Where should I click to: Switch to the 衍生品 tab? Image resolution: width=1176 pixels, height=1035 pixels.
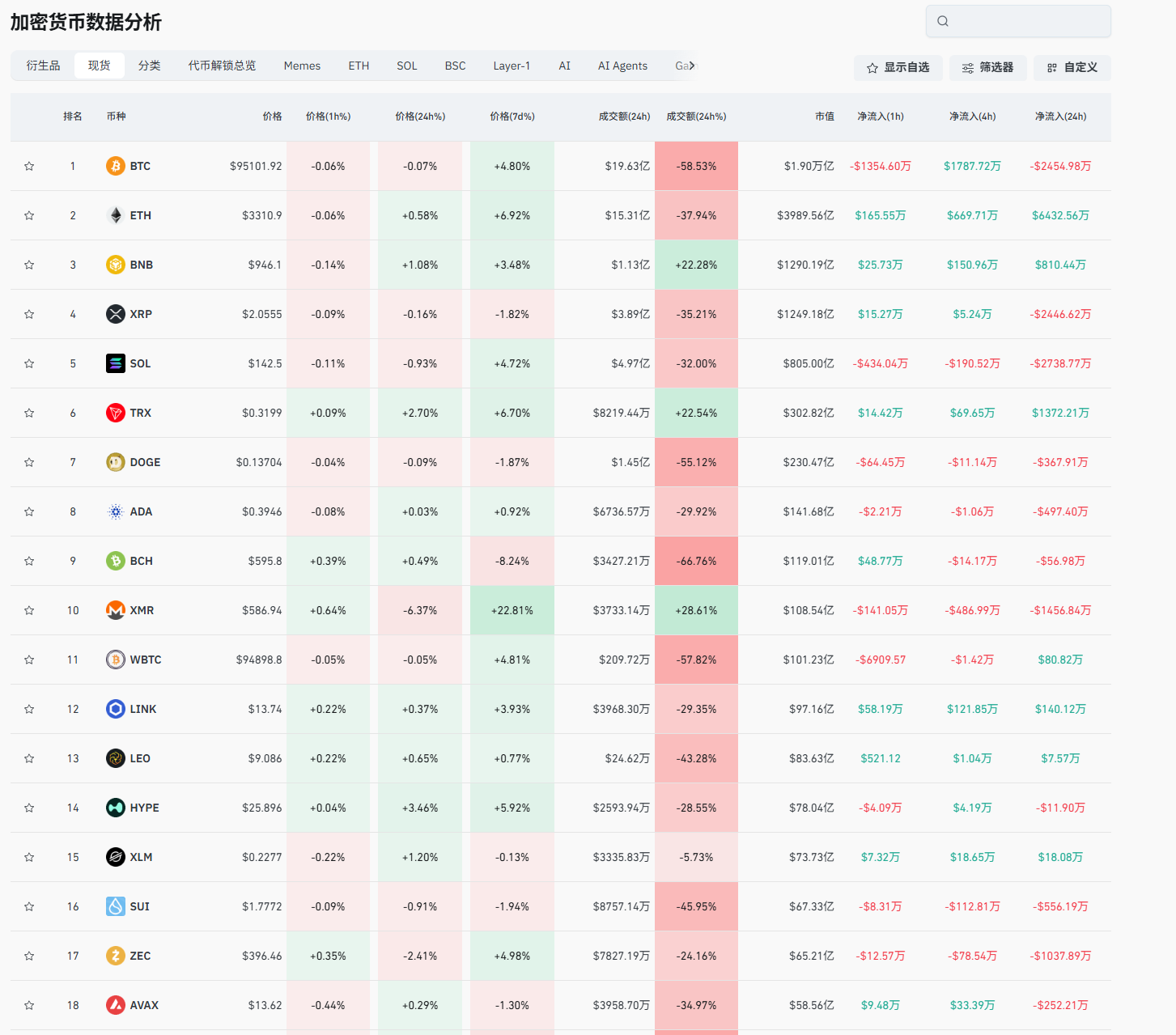coord(44,66)
